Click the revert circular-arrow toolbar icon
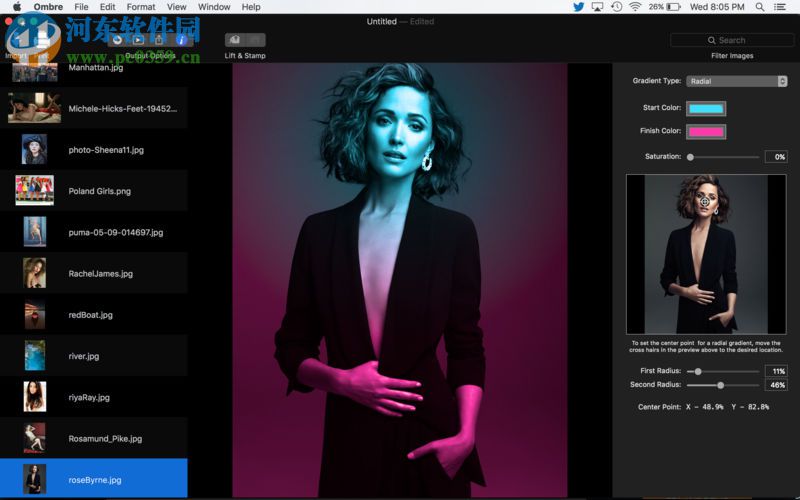The height and width of the screenshot is (500, 800). coord(117,40)
